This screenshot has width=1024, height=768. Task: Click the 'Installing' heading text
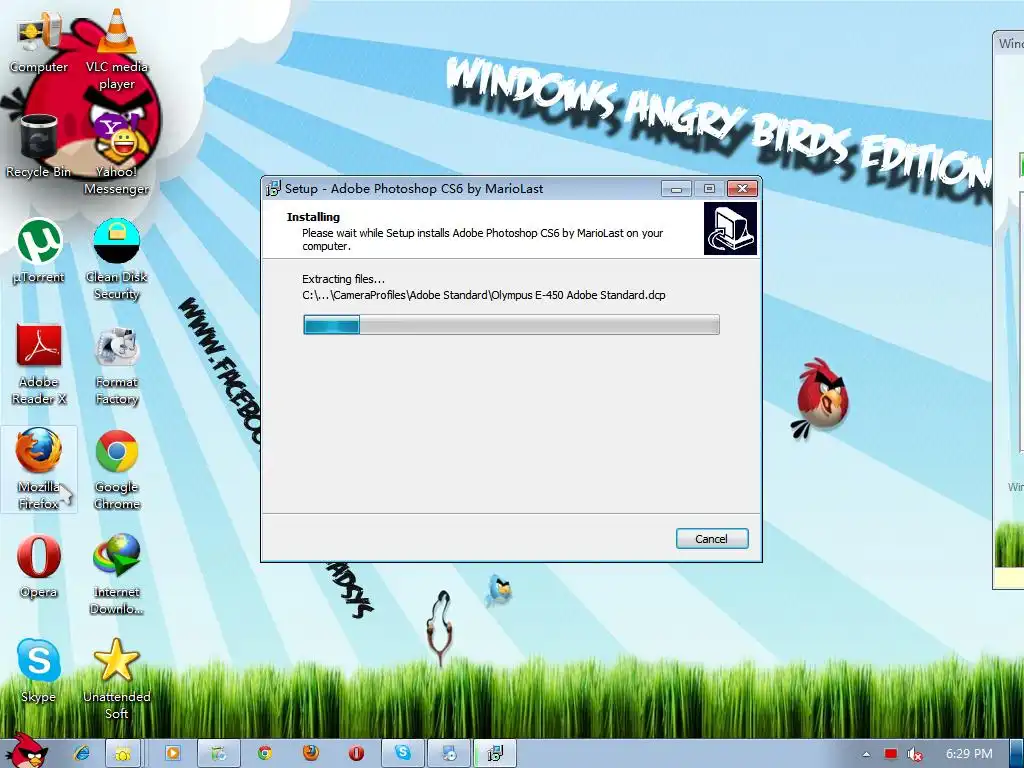point(313,217)
